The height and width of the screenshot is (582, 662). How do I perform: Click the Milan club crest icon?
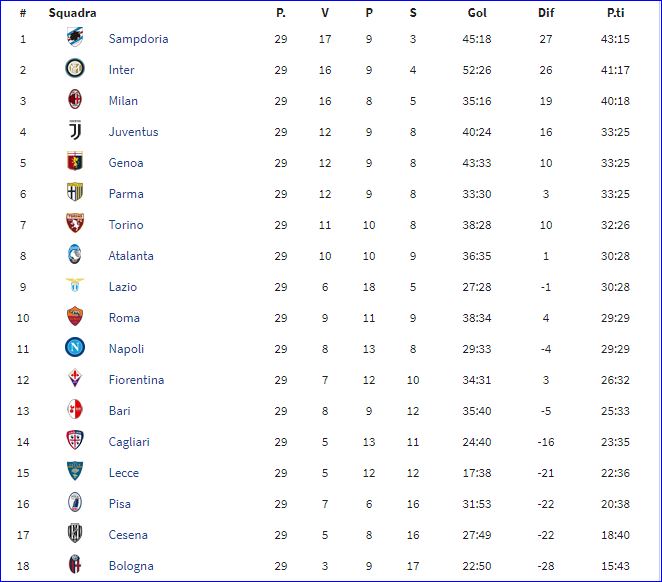pos(75,100)
